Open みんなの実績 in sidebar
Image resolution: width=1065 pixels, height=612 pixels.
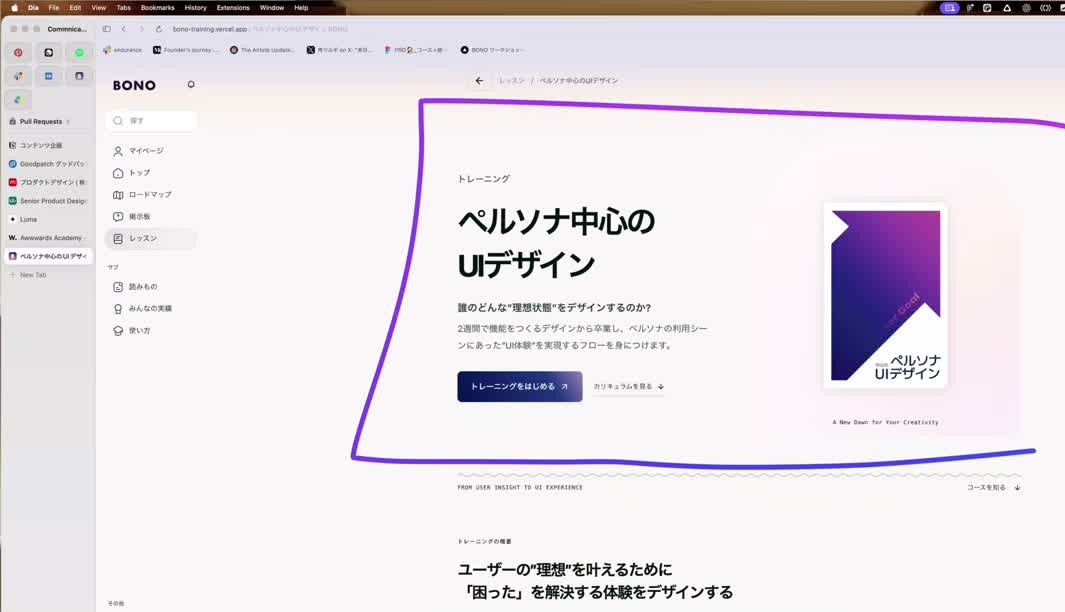[151, 308]
